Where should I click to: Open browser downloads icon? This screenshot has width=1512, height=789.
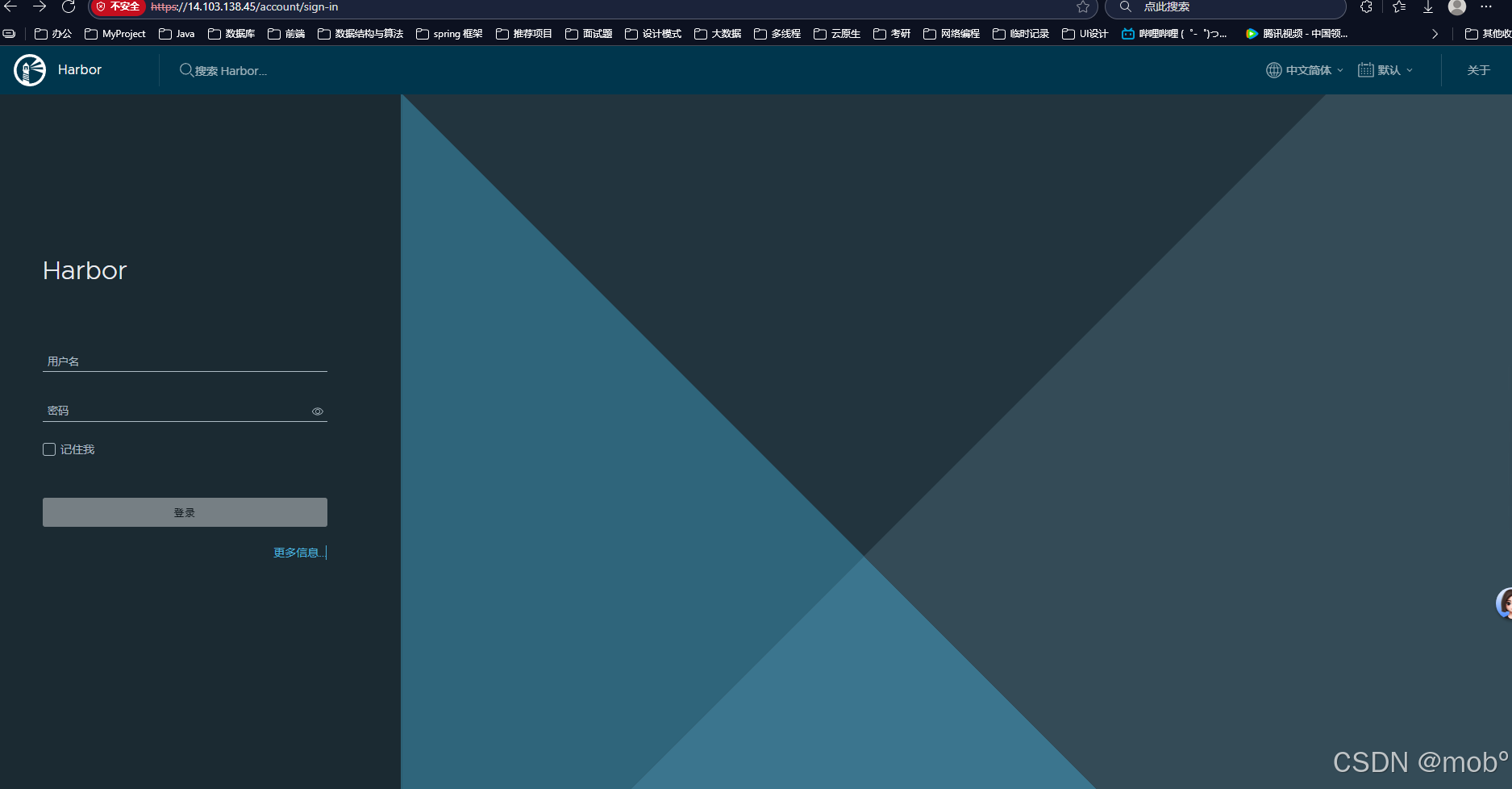coord(1428,6)
